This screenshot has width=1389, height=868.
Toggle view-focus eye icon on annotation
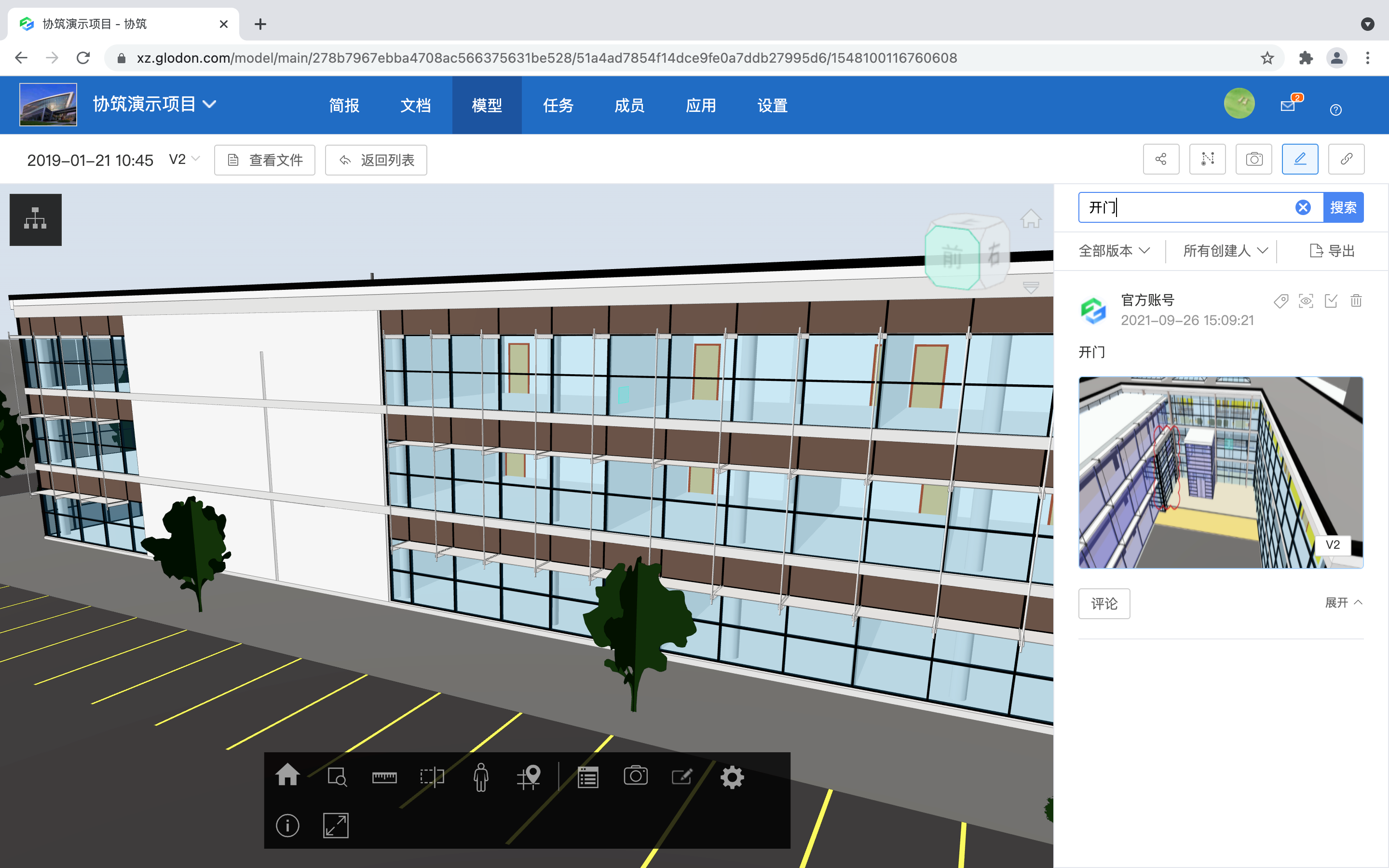1306,301
